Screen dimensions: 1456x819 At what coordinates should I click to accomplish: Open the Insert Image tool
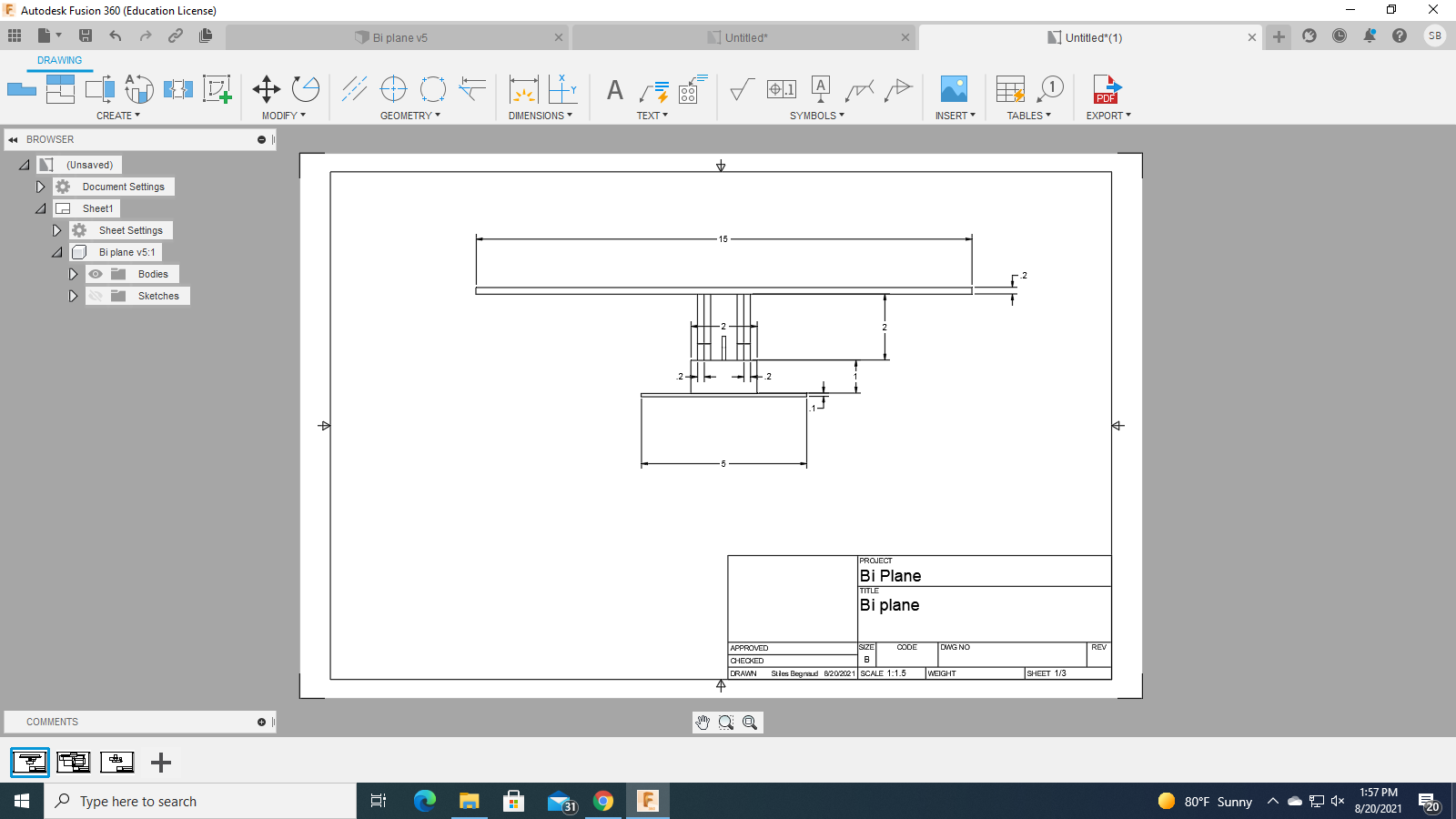954,88
